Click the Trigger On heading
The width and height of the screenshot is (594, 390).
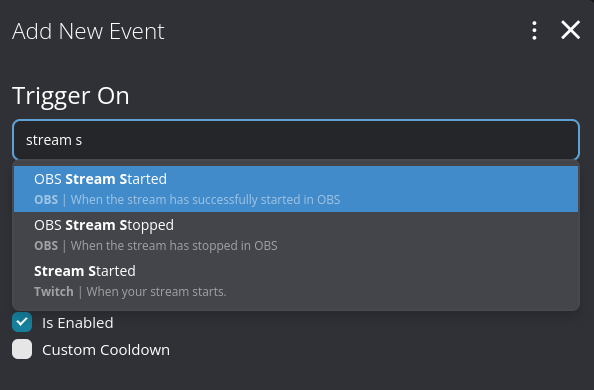pyautogui.click(x=71, y=96)
